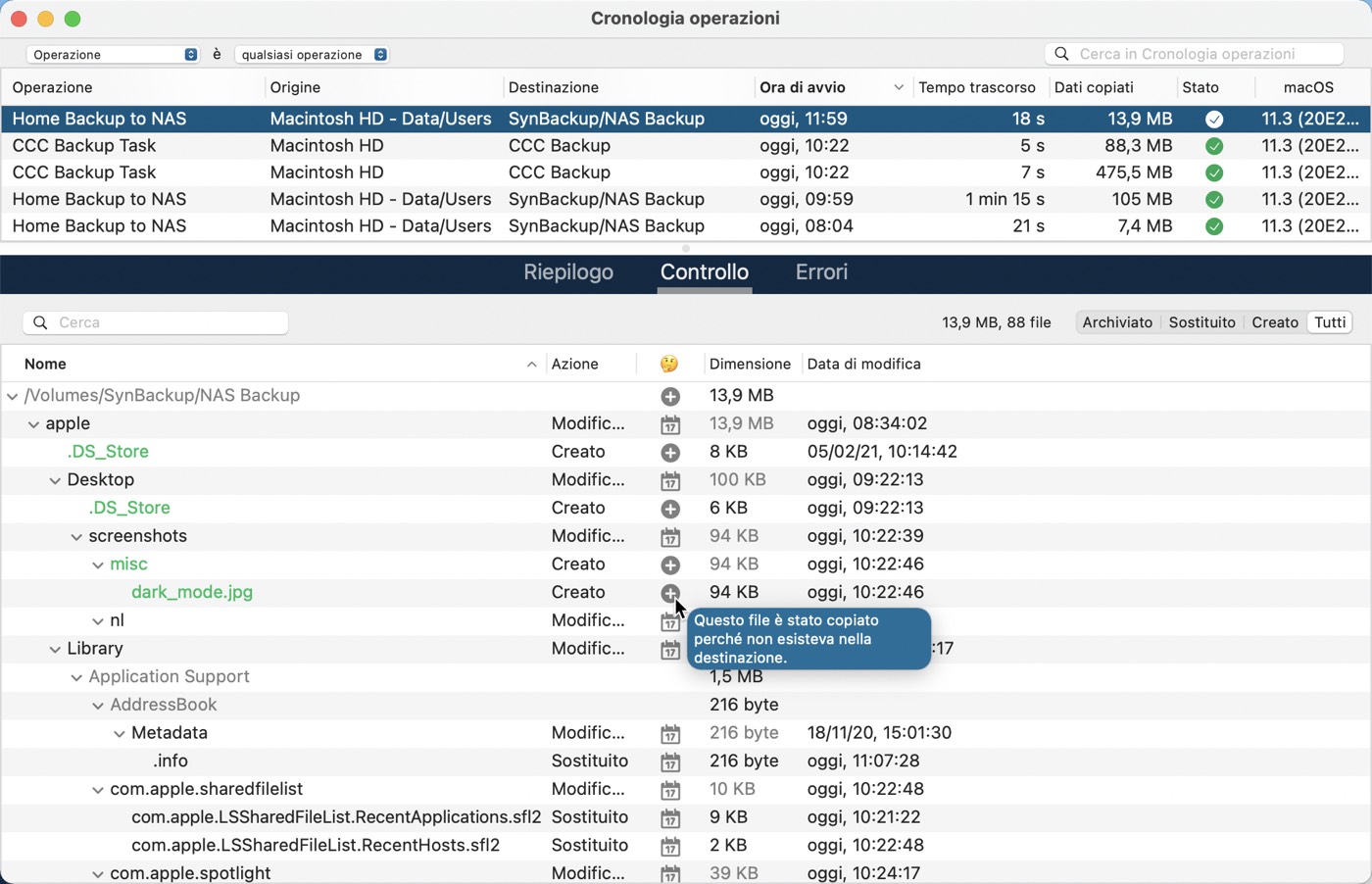Collapse the nl folder

click(98, 621)
